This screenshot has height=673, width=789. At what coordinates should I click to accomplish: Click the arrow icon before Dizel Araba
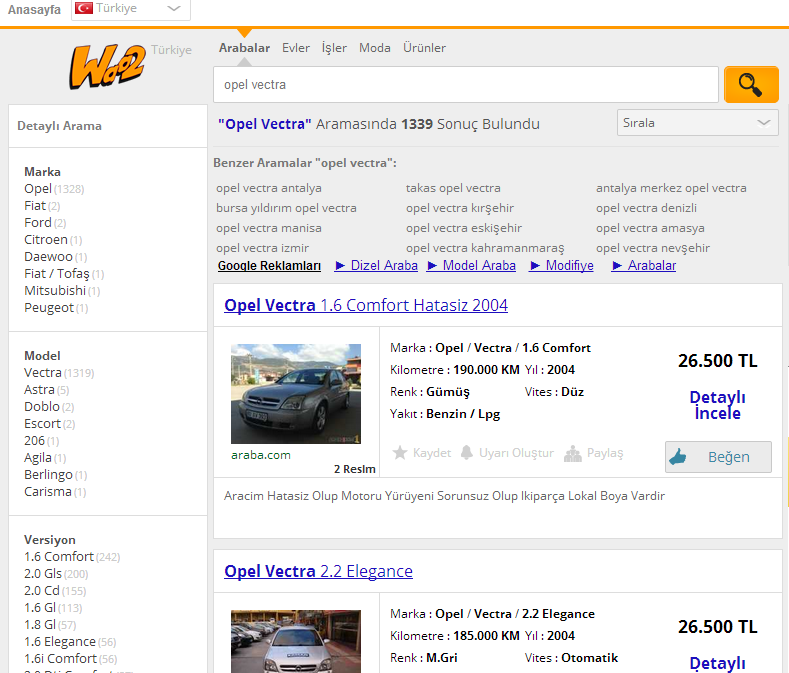tap(340, 265)
